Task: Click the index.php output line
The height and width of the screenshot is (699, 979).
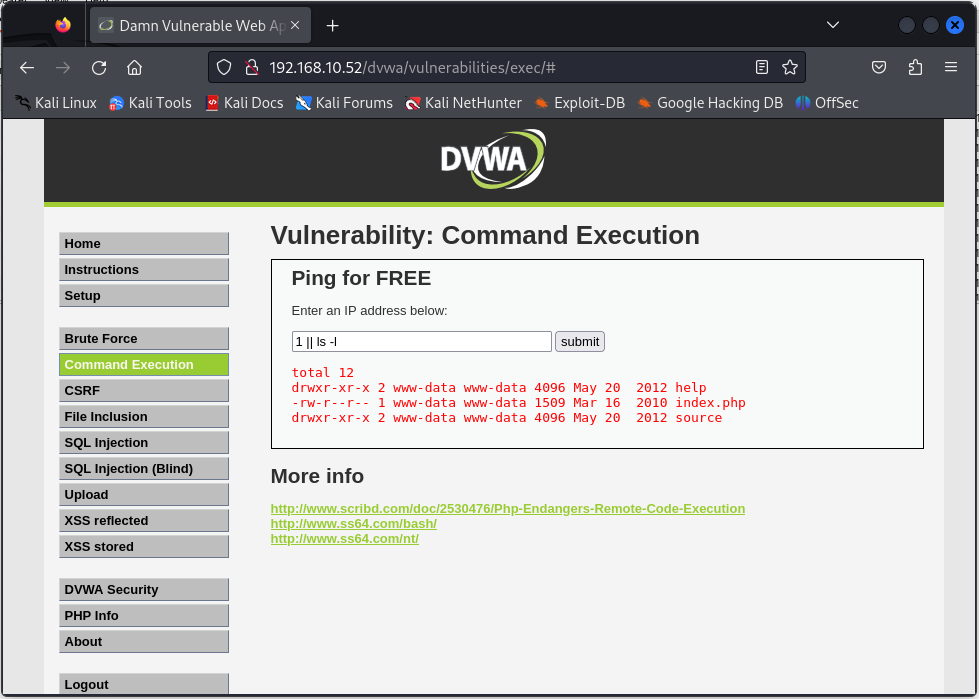Action: (518, 403)
